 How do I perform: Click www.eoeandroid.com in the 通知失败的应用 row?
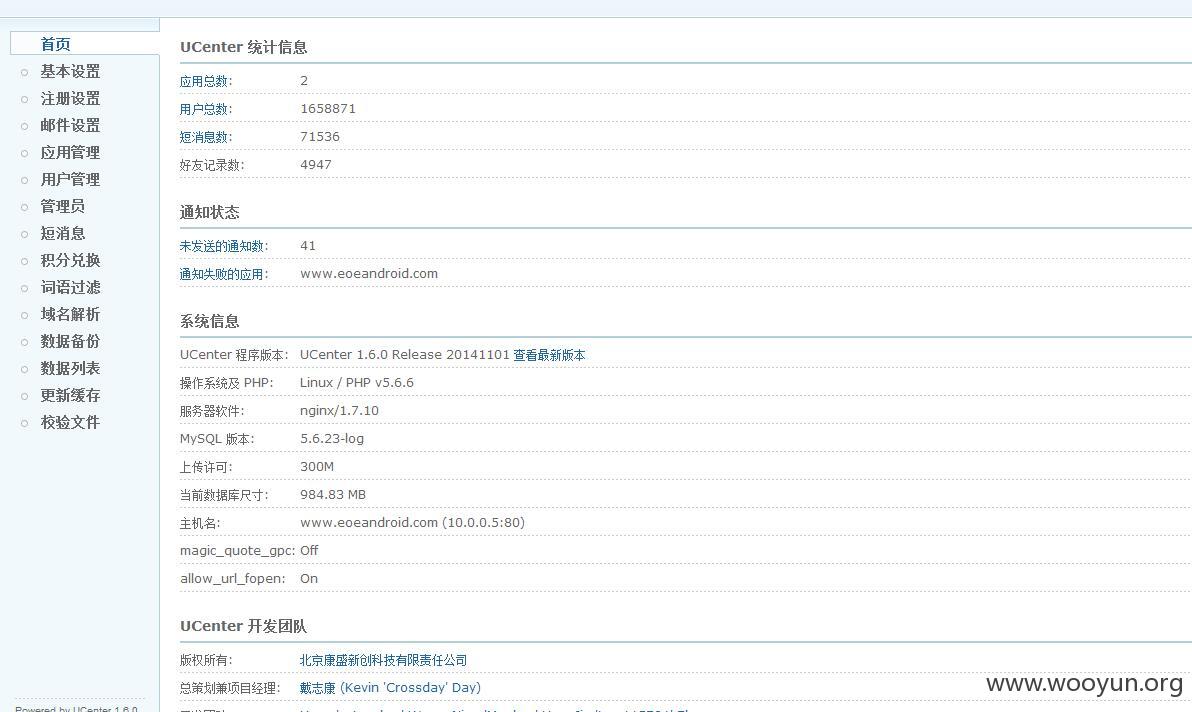pos(369,274)
